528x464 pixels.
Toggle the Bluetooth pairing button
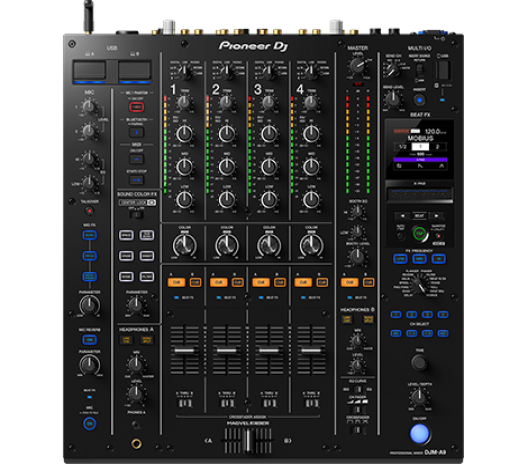[x=136, y=132]
